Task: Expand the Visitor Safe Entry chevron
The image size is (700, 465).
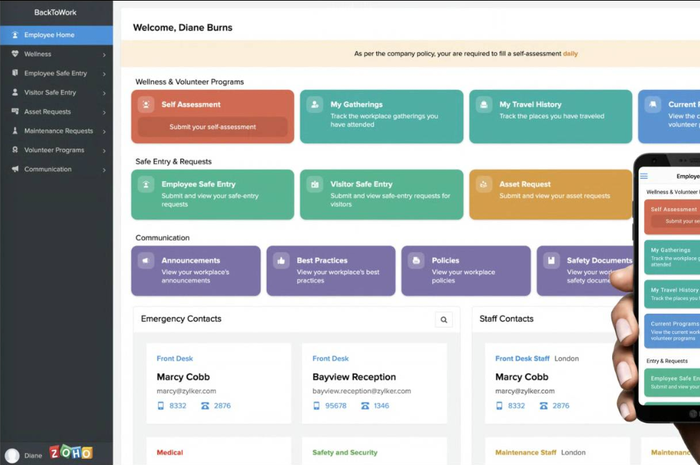Action: 104,93
